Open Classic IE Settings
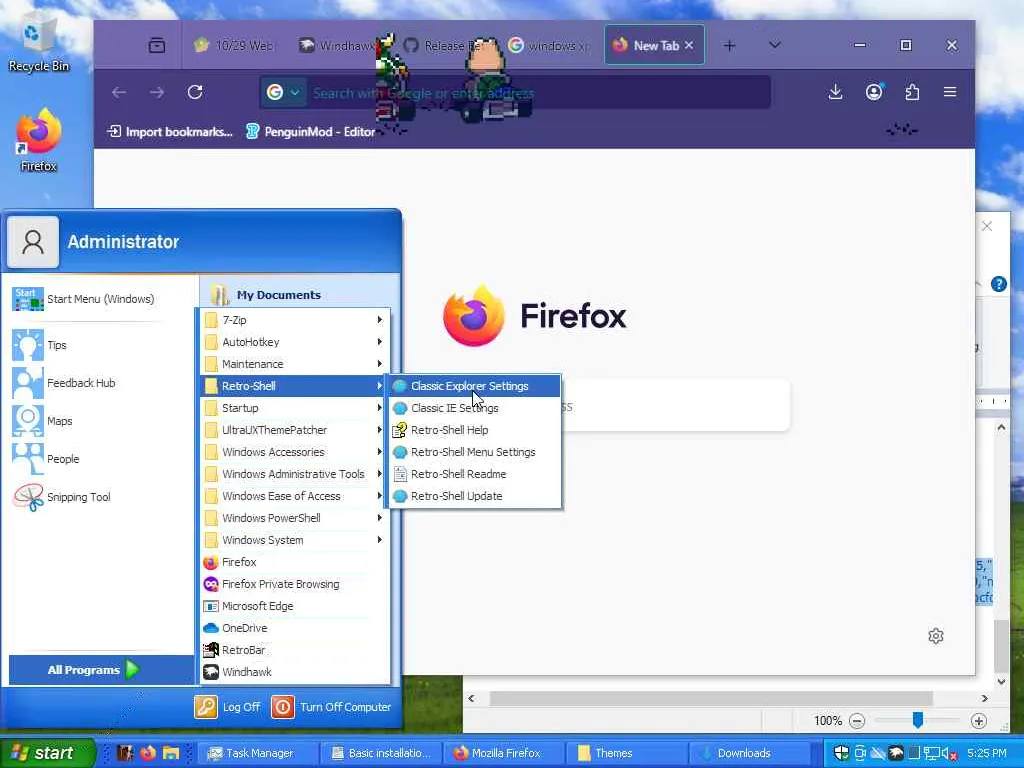This screenshot has width=1024, height=768. click(475, 408)
